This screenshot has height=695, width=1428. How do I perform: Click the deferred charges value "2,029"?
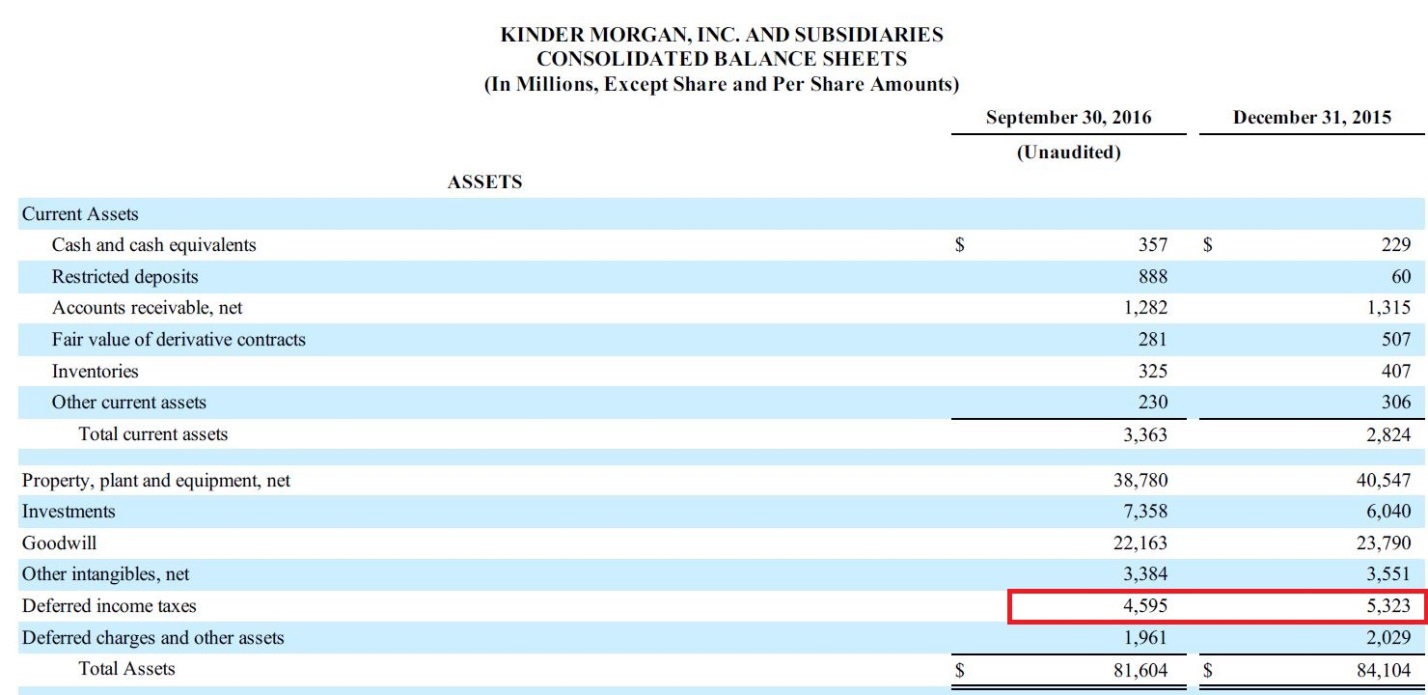pyautogui.click(x=1389, y=637)
